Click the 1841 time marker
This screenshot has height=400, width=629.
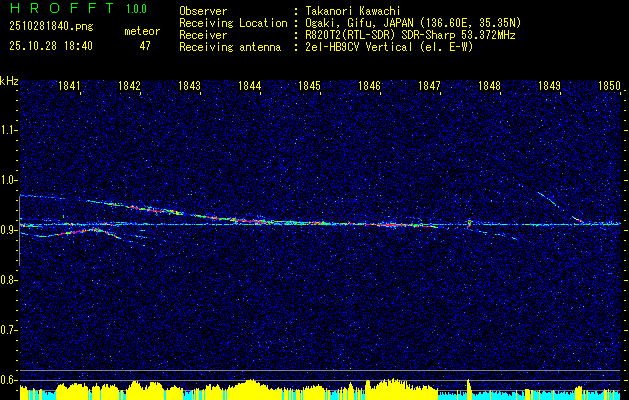click(70, 87)
